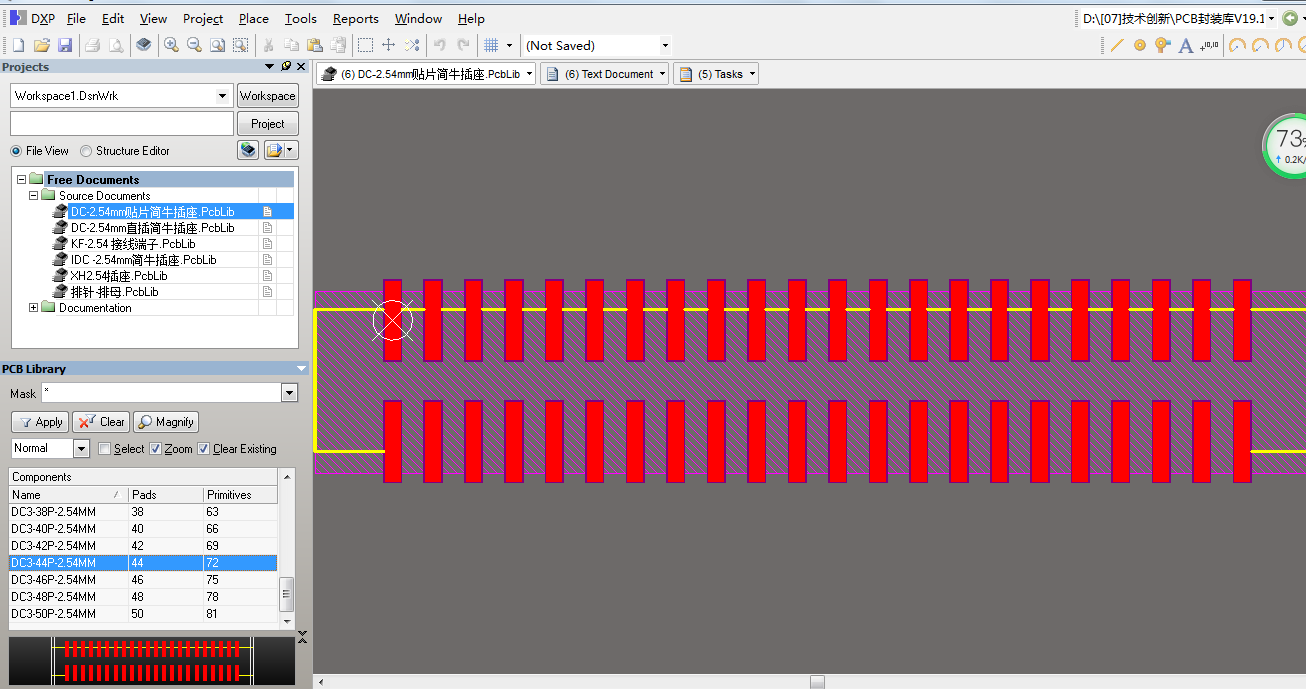Open the (Not Saved) view dropdown
The image size is (1306, 689).
[x=665, y=45]
